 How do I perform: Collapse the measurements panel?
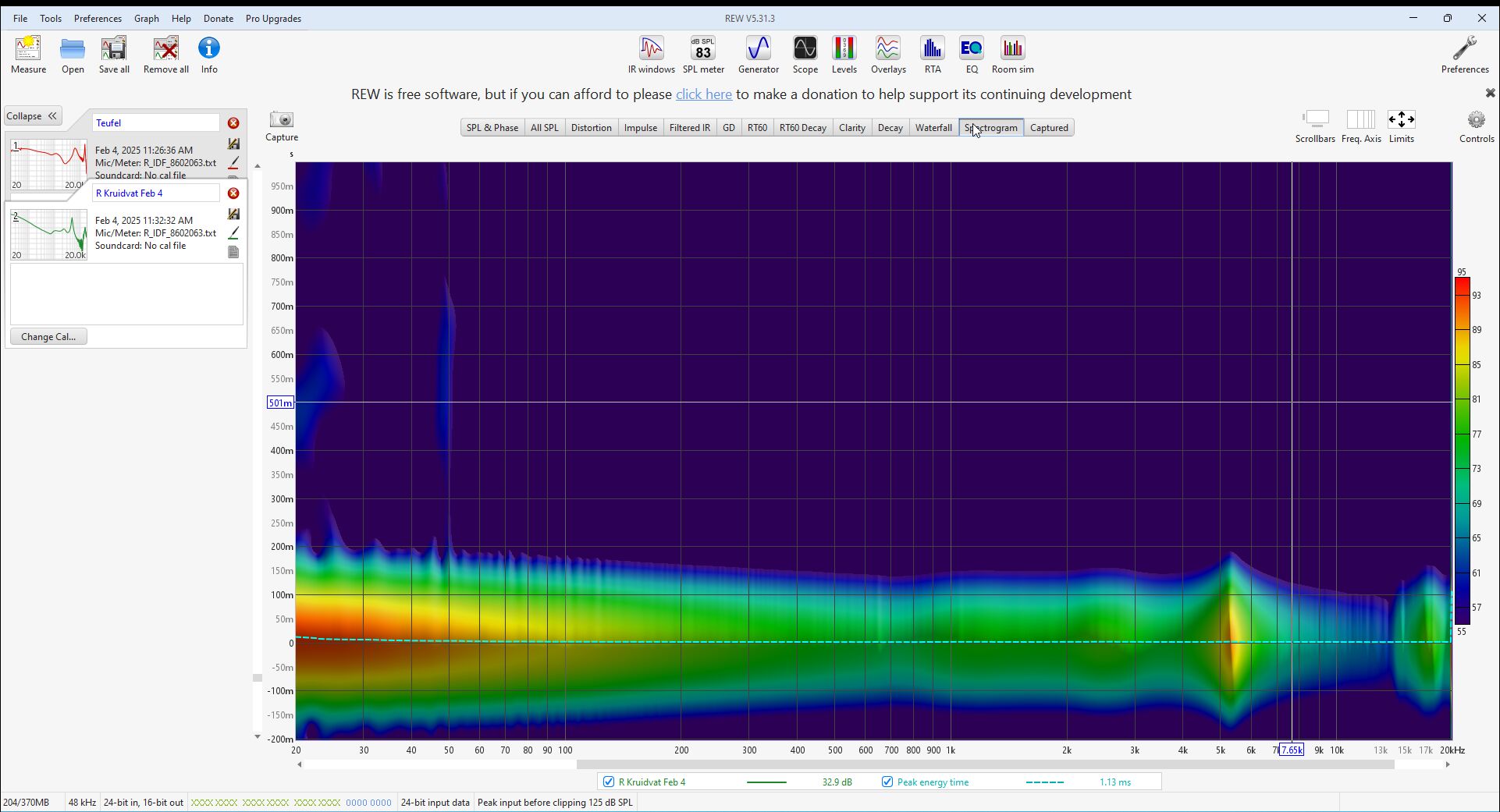pos(32,116)
